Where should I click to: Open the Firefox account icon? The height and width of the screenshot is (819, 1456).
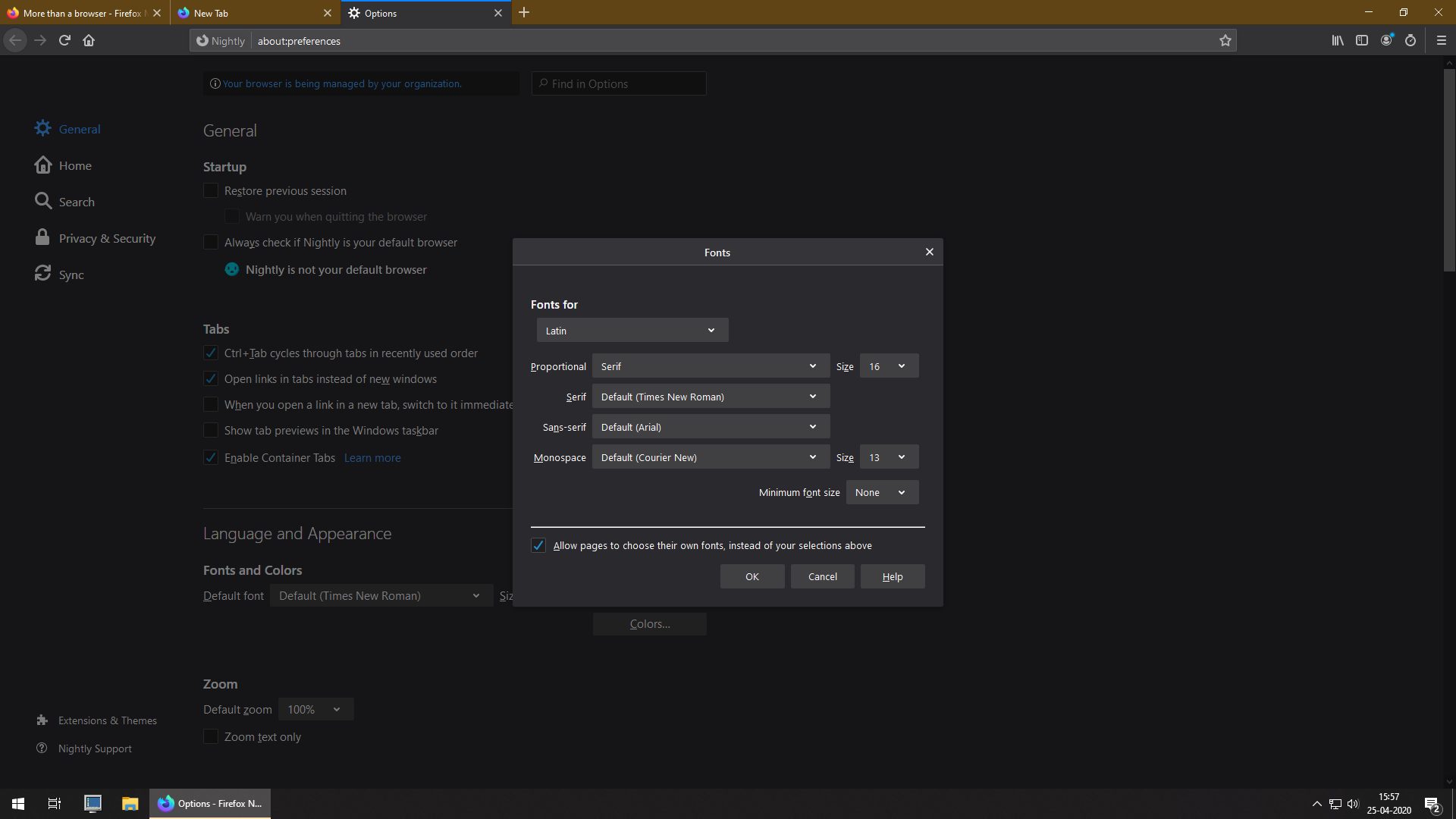click(1386, 41)
